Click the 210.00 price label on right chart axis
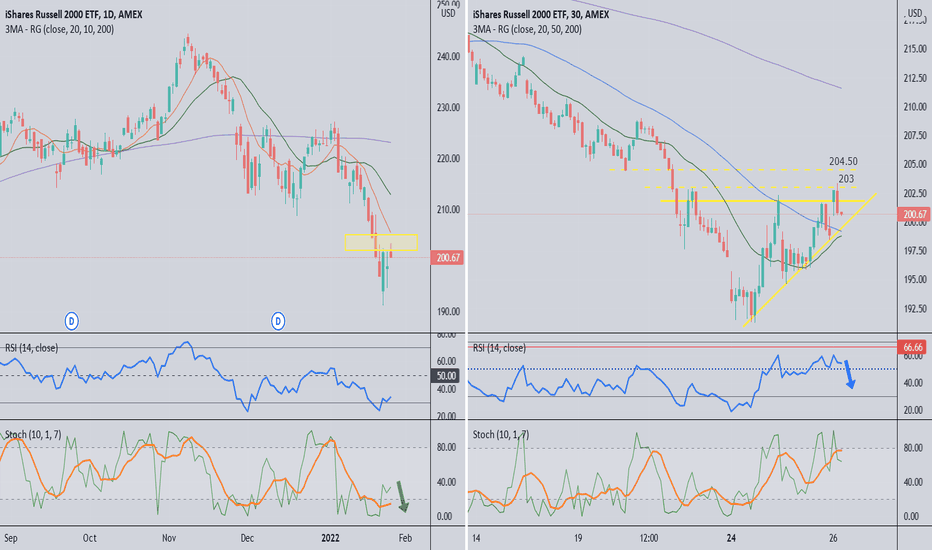The width and height of the screenshot is (932, 550). (915, 107)
